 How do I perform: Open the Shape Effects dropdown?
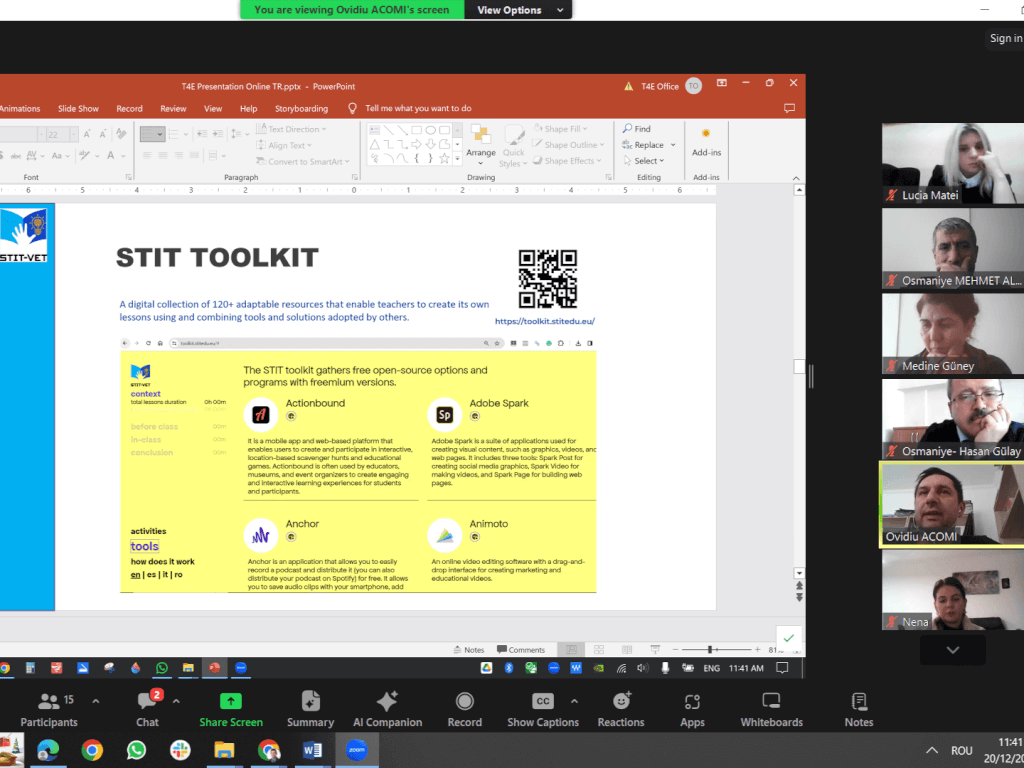(x=567, y=161)
